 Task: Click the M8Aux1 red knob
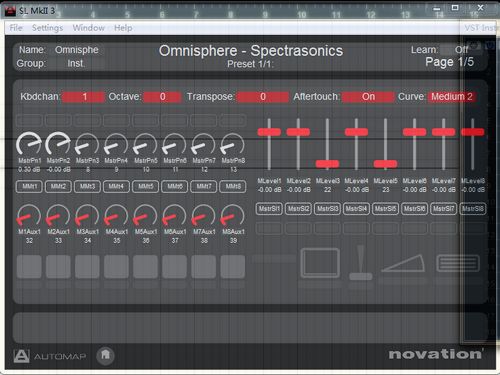tap(233, 216)
